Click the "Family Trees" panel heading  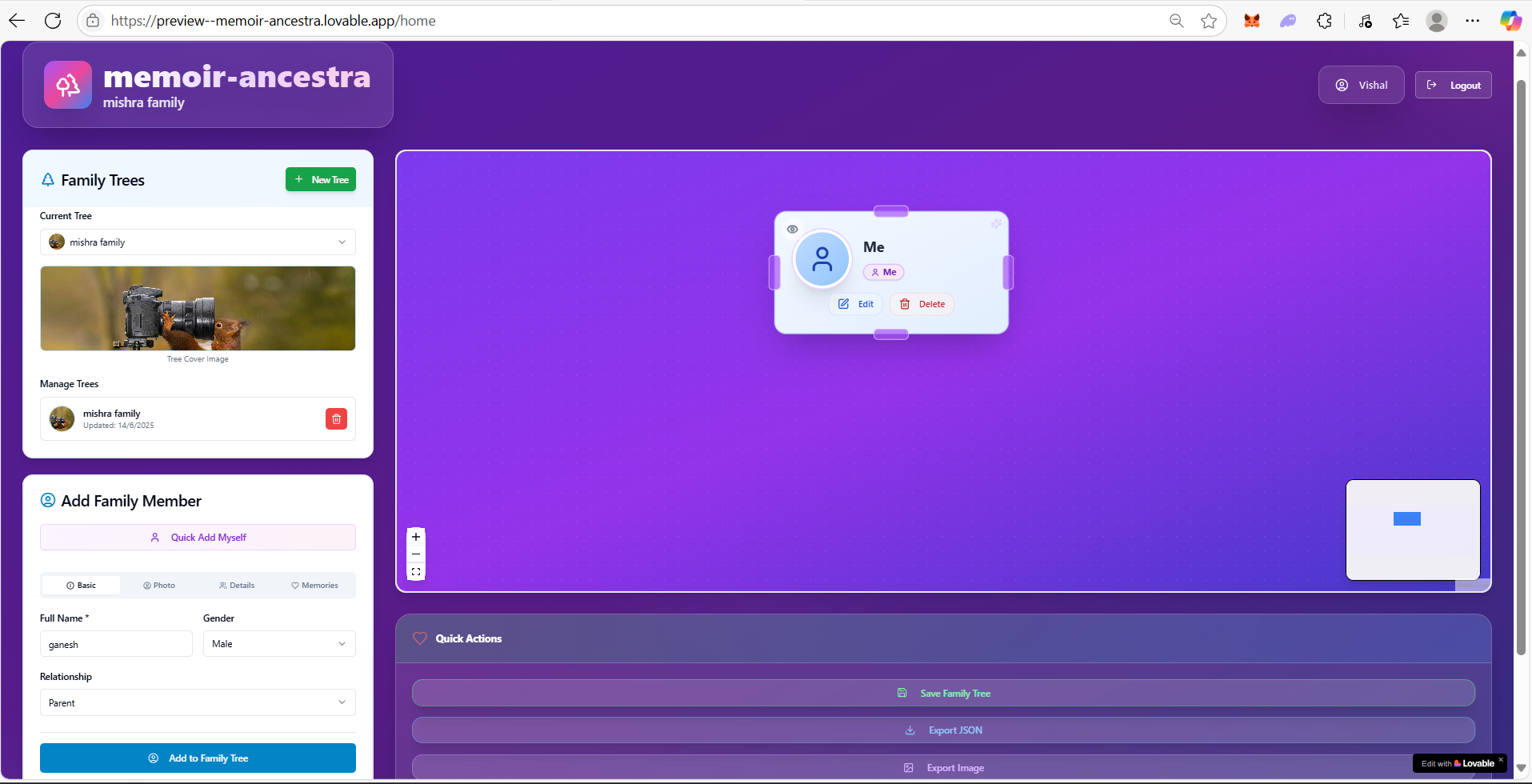coord(102,180)
